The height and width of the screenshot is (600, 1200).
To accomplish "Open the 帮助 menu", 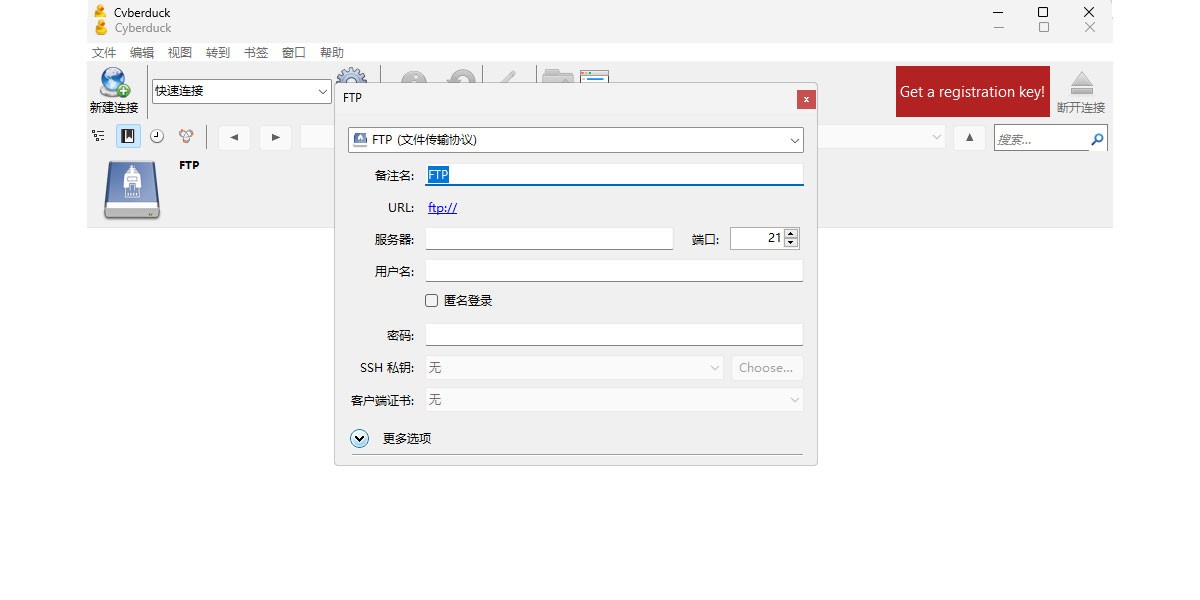I will (332, 53).
